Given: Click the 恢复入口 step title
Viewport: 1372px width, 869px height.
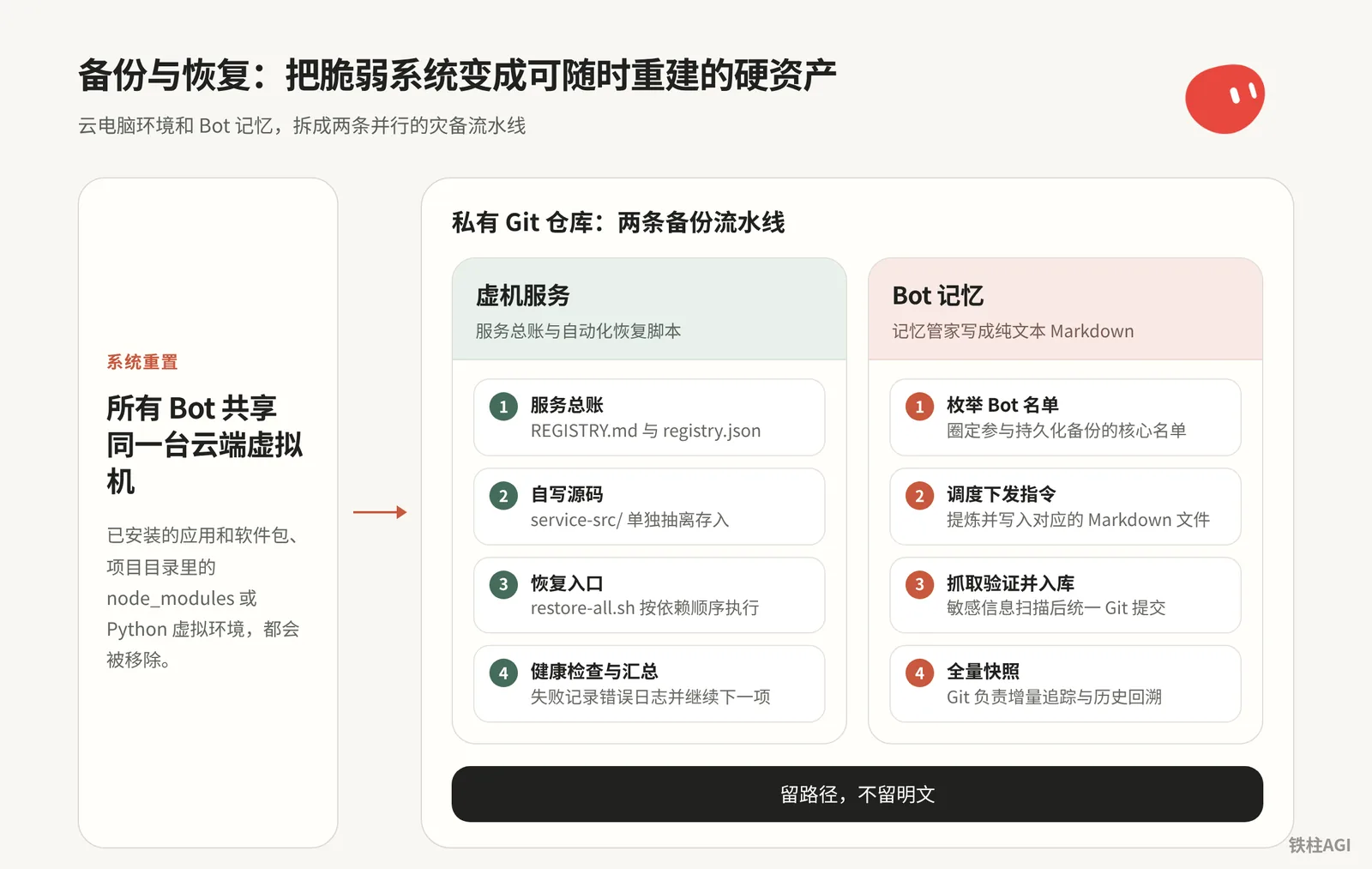Looking at the screenshot, I should (567, 583).
